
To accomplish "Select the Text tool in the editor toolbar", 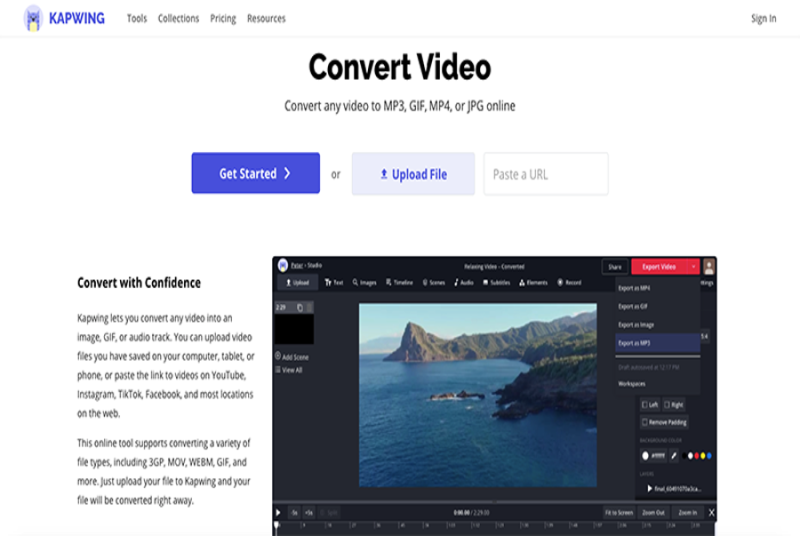I will [334, 283].
